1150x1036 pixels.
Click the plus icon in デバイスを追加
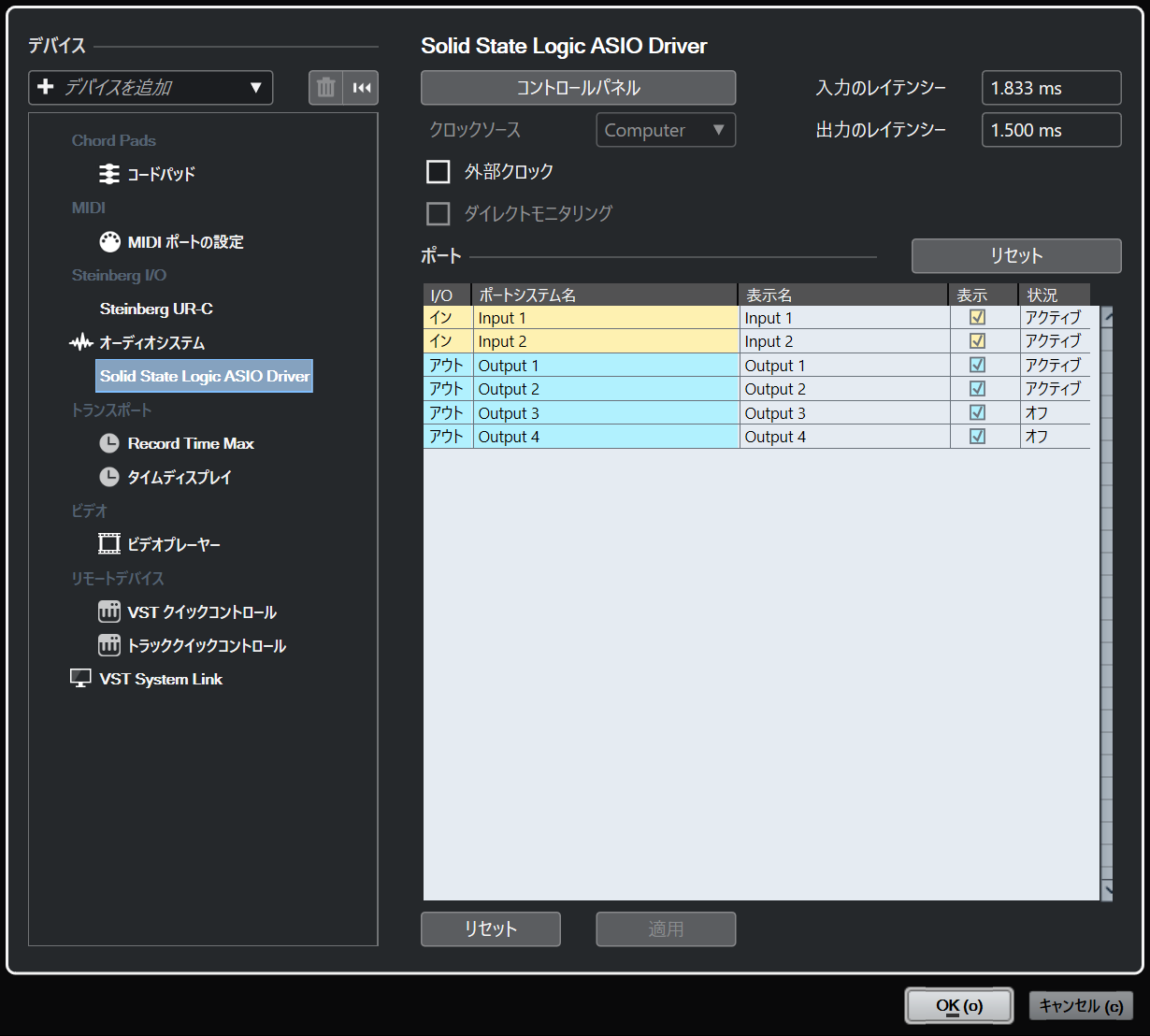[45, 87]
